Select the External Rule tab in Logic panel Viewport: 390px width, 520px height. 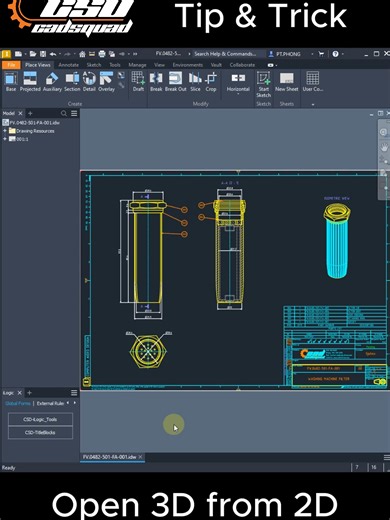50,403
